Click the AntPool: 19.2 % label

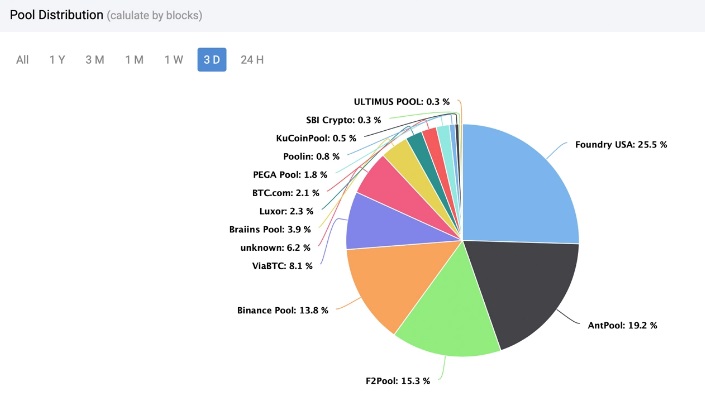click(x=622, y=326)
